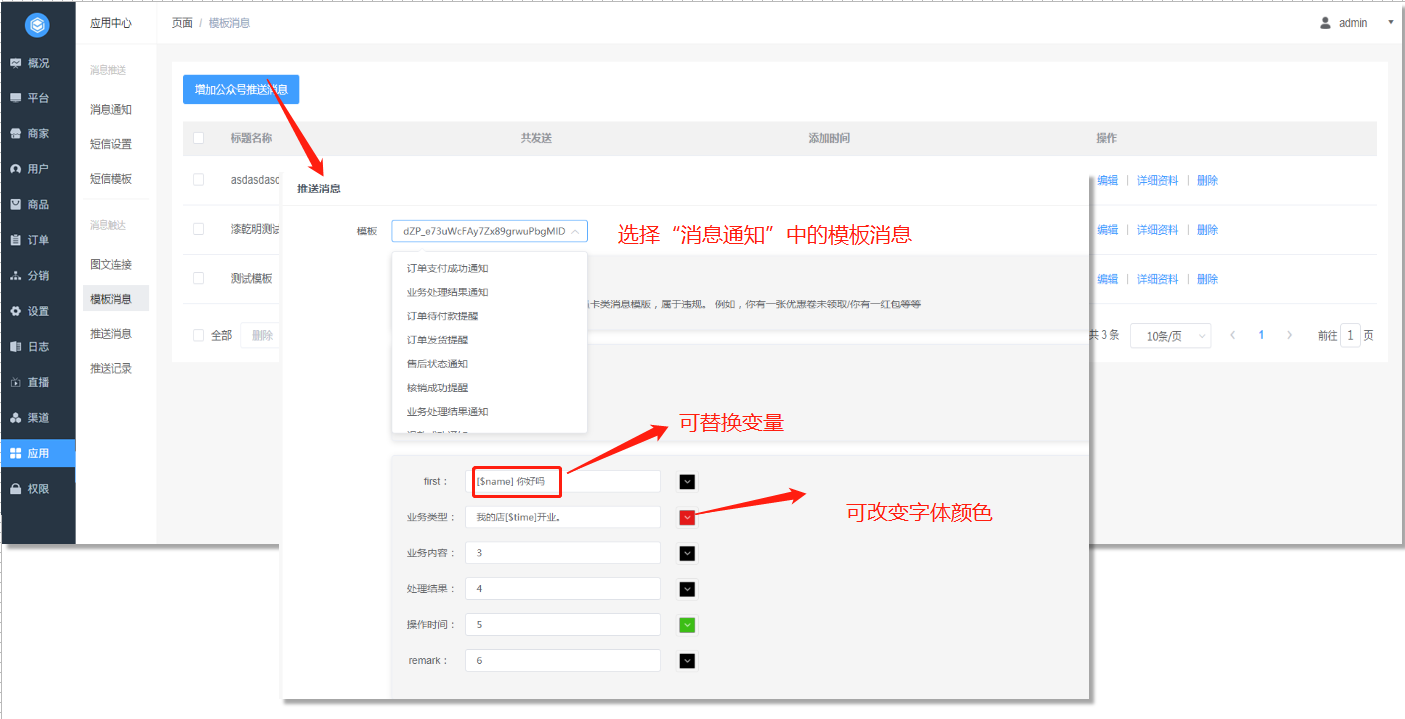Viewport: 1405px width, 719px height.
Task: Toggle the select-all header checkbox
Action: click(198, 138)
